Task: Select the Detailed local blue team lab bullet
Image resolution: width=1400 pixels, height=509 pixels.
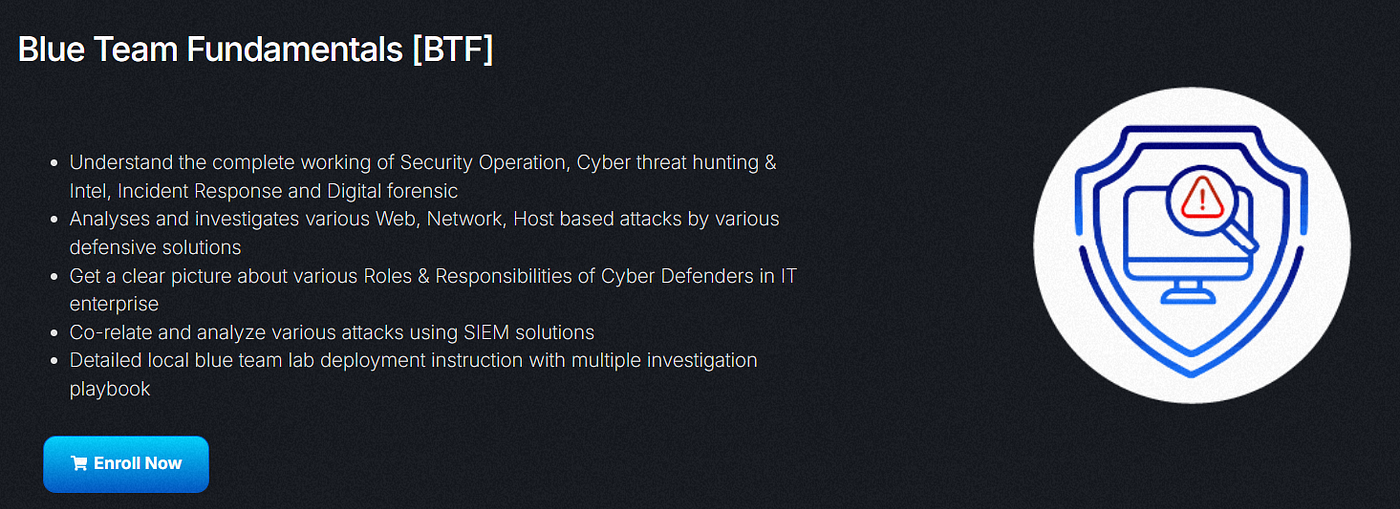Action: tap(413, 374)
